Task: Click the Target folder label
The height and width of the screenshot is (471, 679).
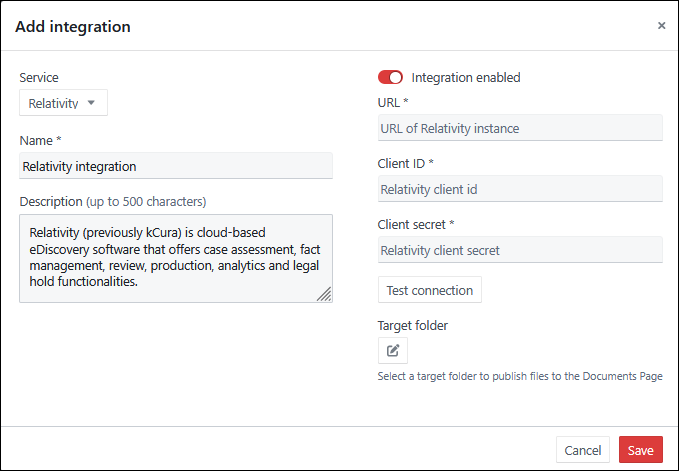Action: pos(413,325)
